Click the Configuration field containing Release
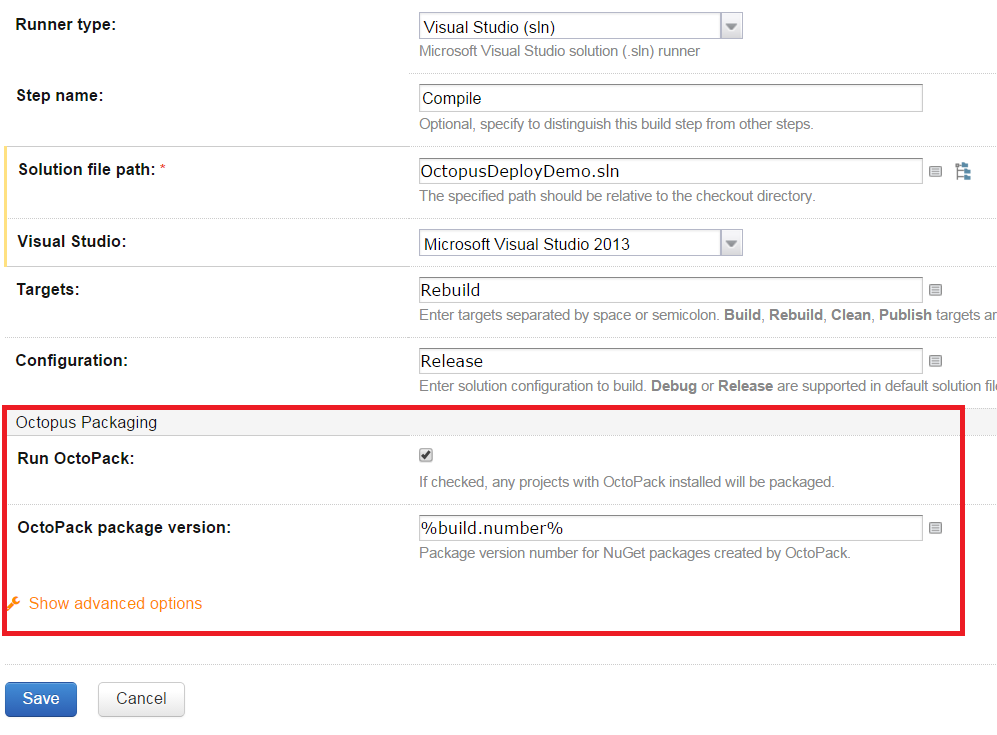 (670, 361)
